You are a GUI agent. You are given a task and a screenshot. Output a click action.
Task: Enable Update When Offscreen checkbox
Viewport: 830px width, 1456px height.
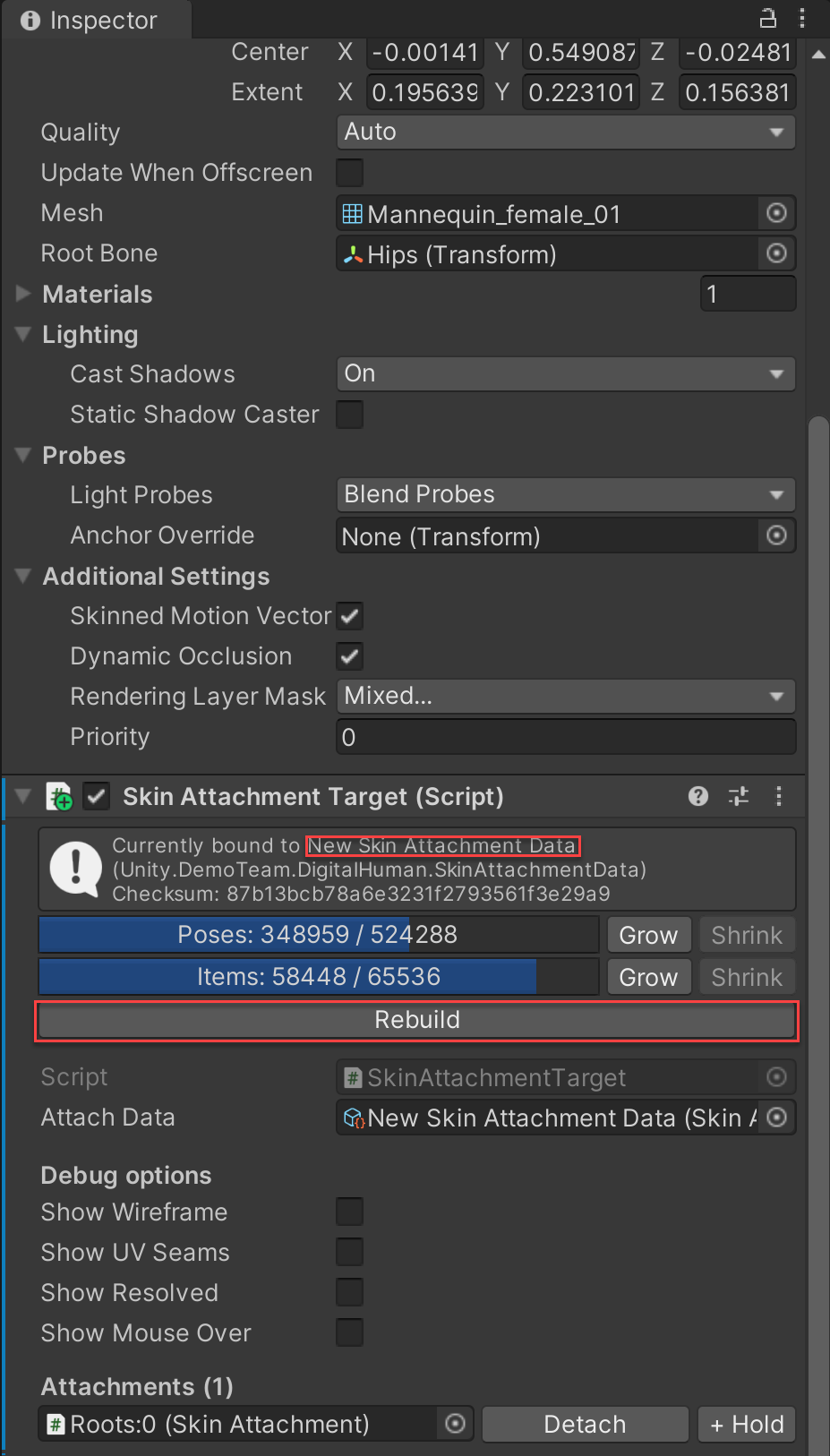(x=349, y=172)
